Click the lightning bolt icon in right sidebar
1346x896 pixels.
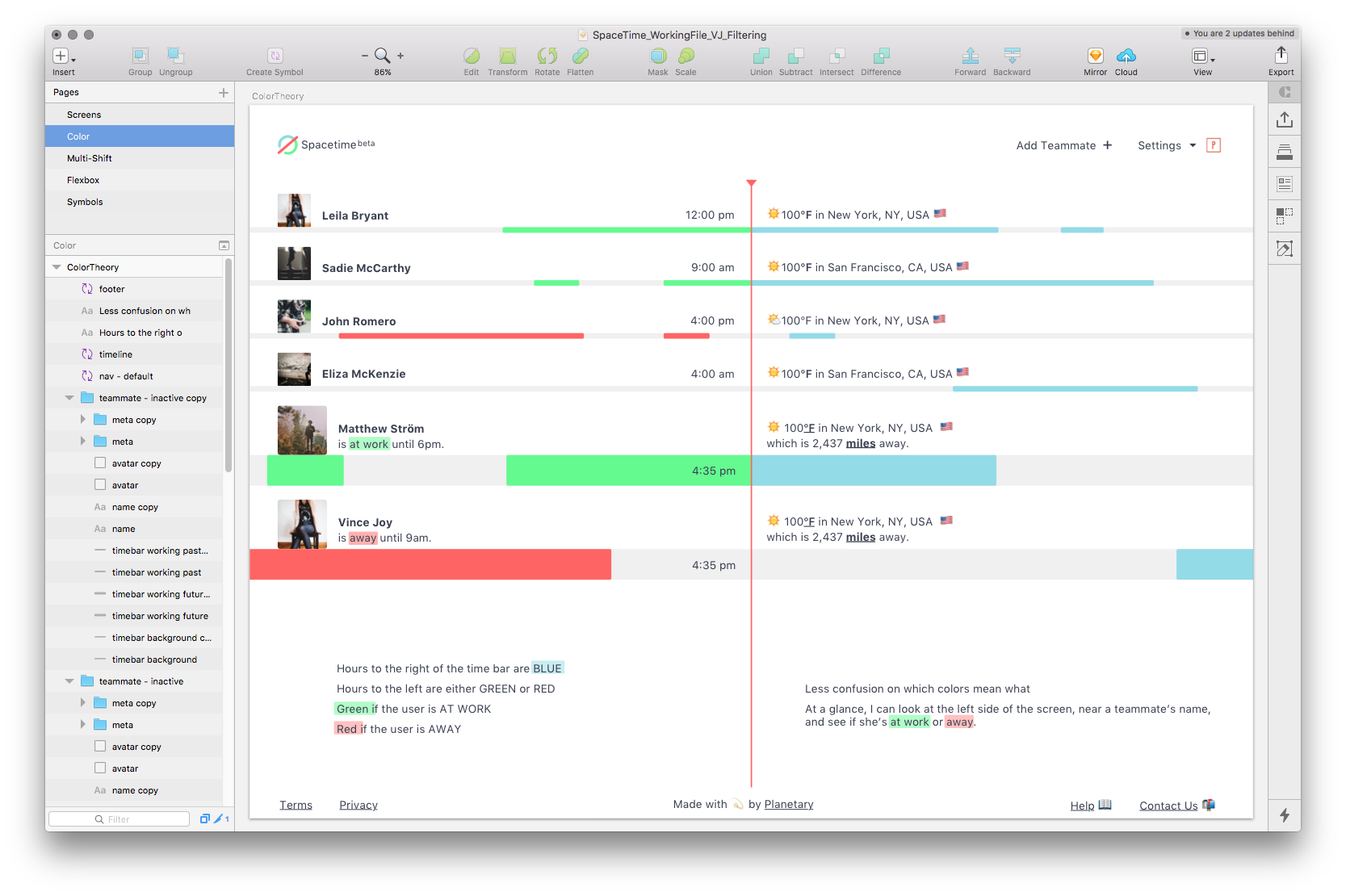(x=1285, y=815)
